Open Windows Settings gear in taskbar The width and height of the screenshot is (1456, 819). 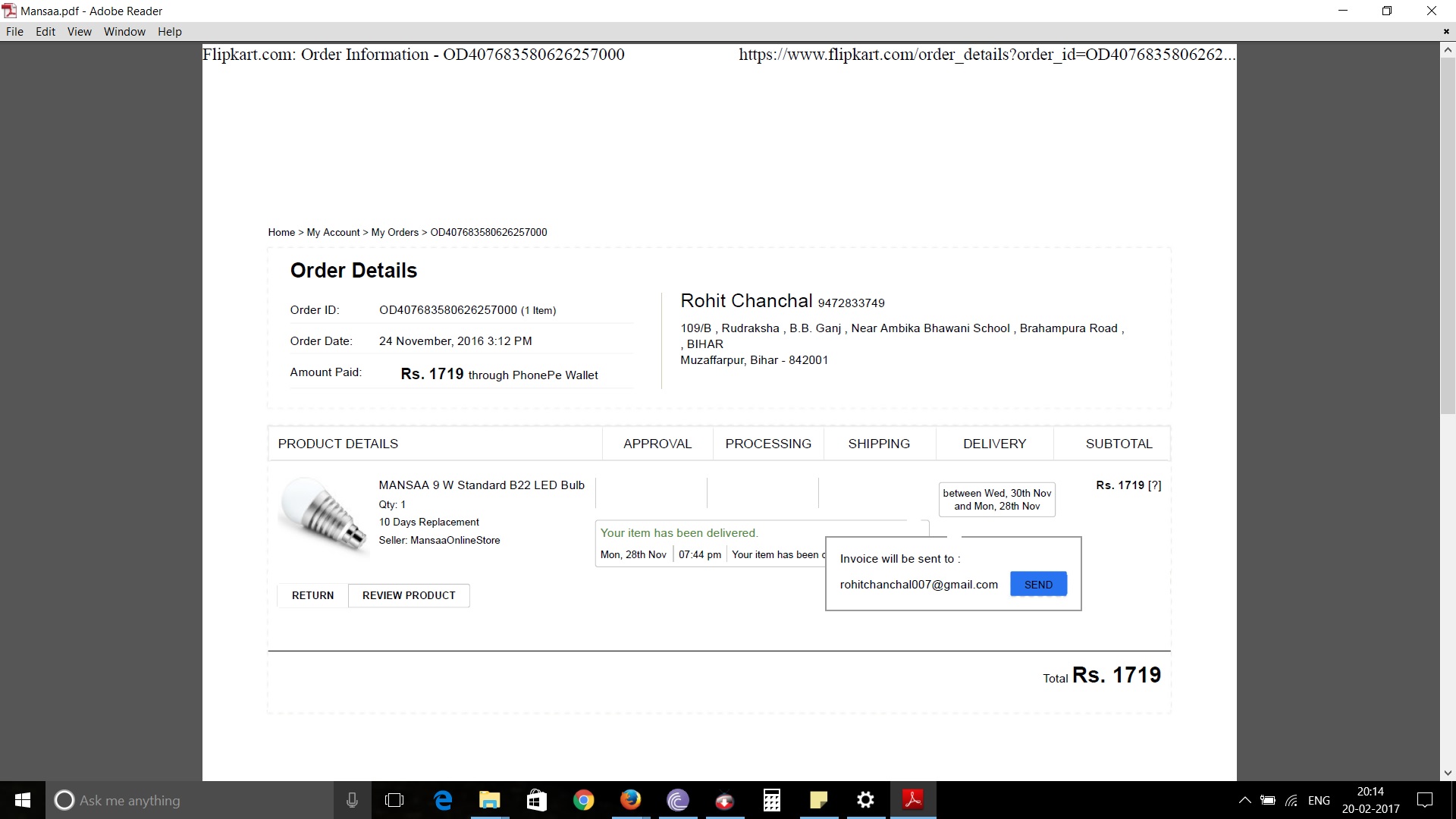(865, 800)
